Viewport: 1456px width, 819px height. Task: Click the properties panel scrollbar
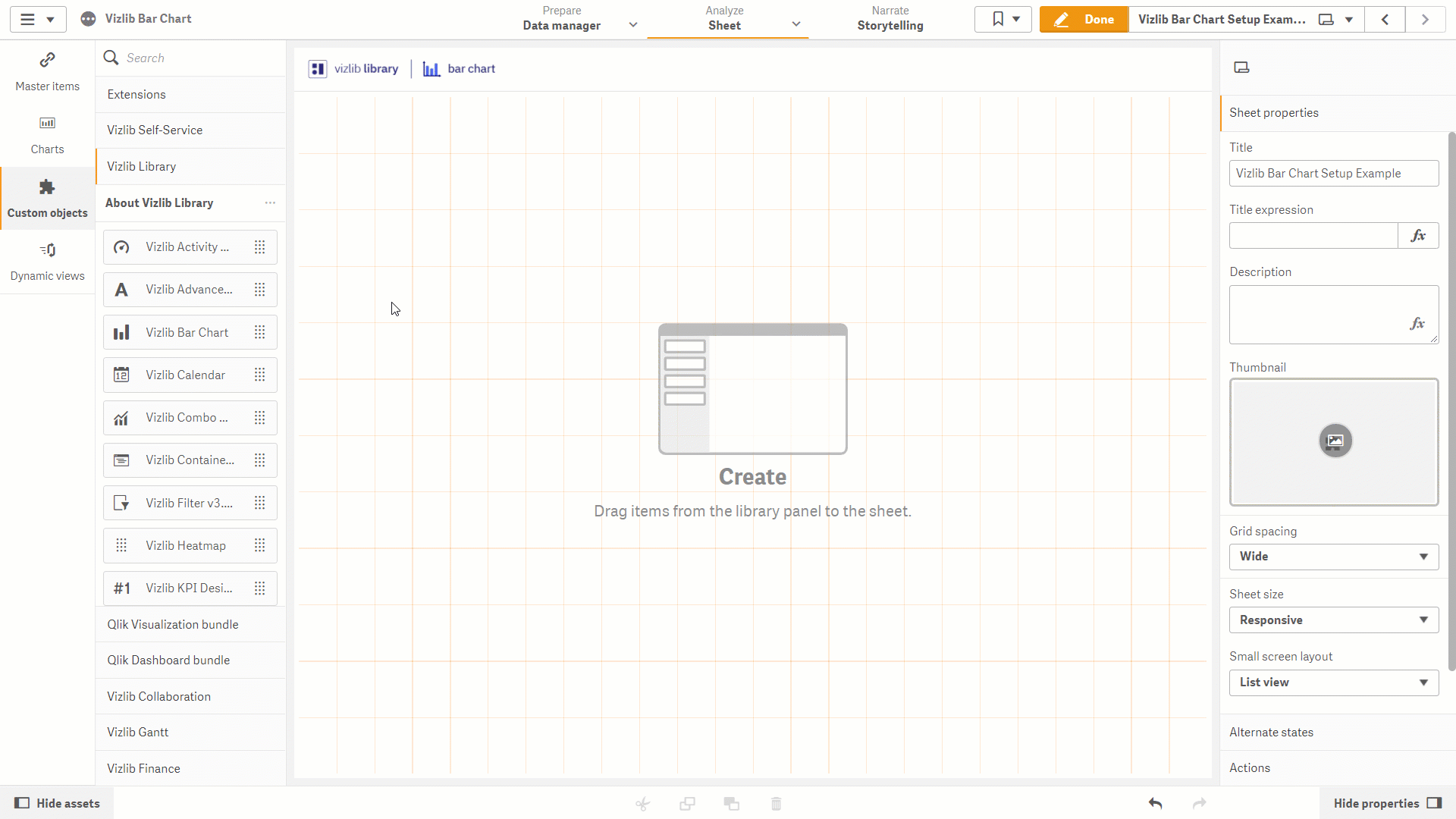[x=1451, y=402]
